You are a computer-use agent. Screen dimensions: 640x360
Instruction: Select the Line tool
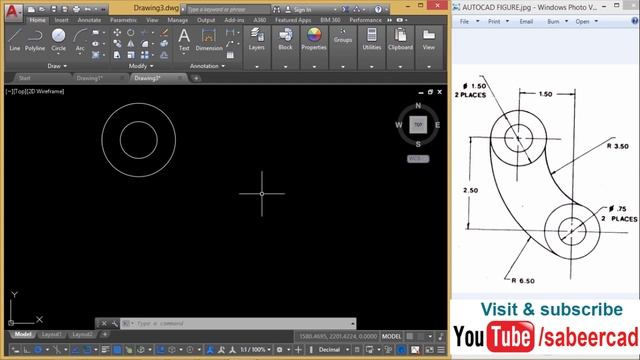coord(15,40)
